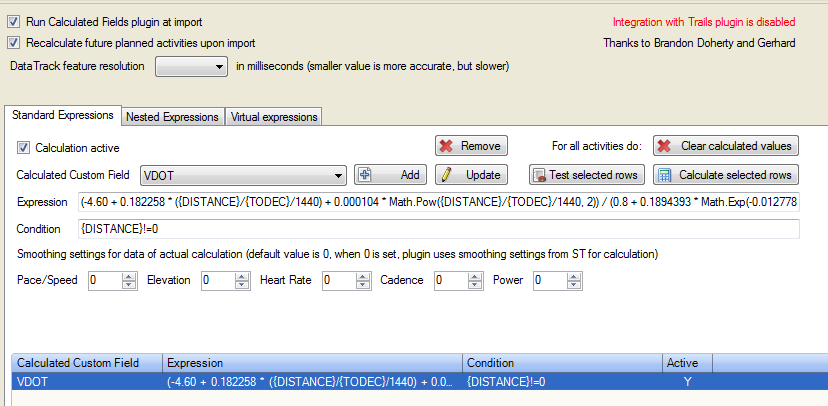Click the red X icon on Remove button

(x=446, y=146)
